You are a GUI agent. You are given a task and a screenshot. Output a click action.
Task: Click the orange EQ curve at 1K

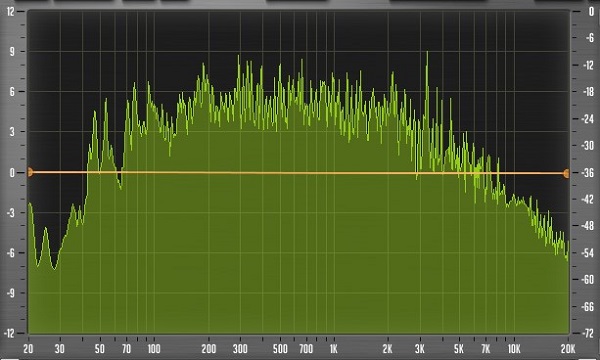click(x=334, y=173)
